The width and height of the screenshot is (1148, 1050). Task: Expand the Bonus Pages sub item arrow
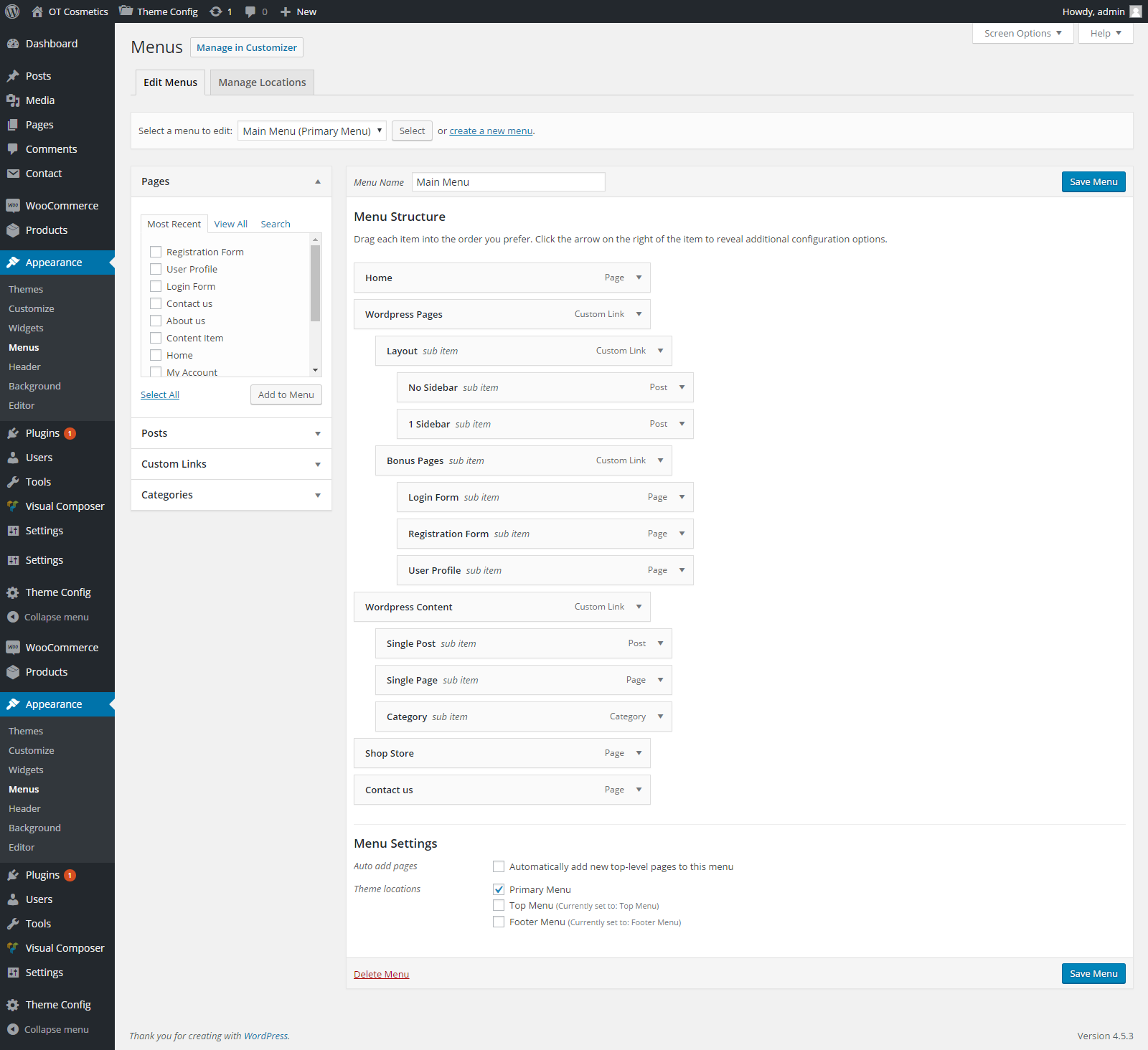[660, 460]
